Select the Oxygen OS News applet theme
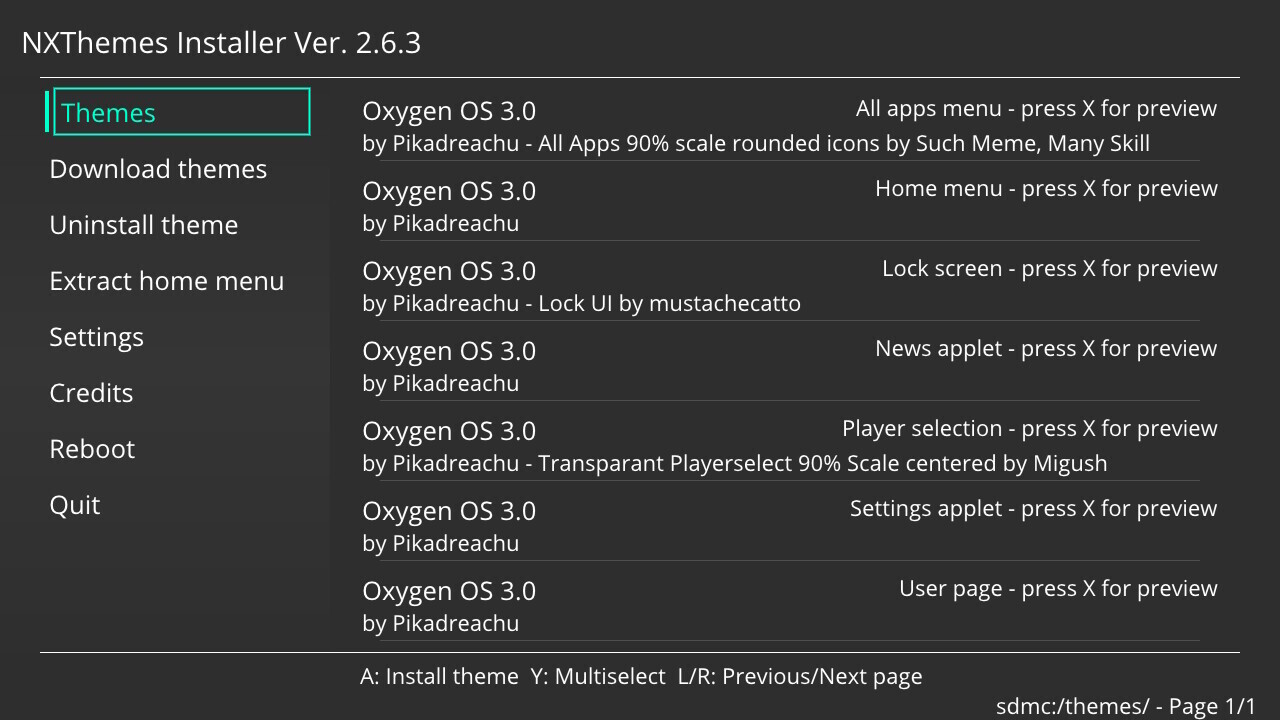 [x=789, y=365]
